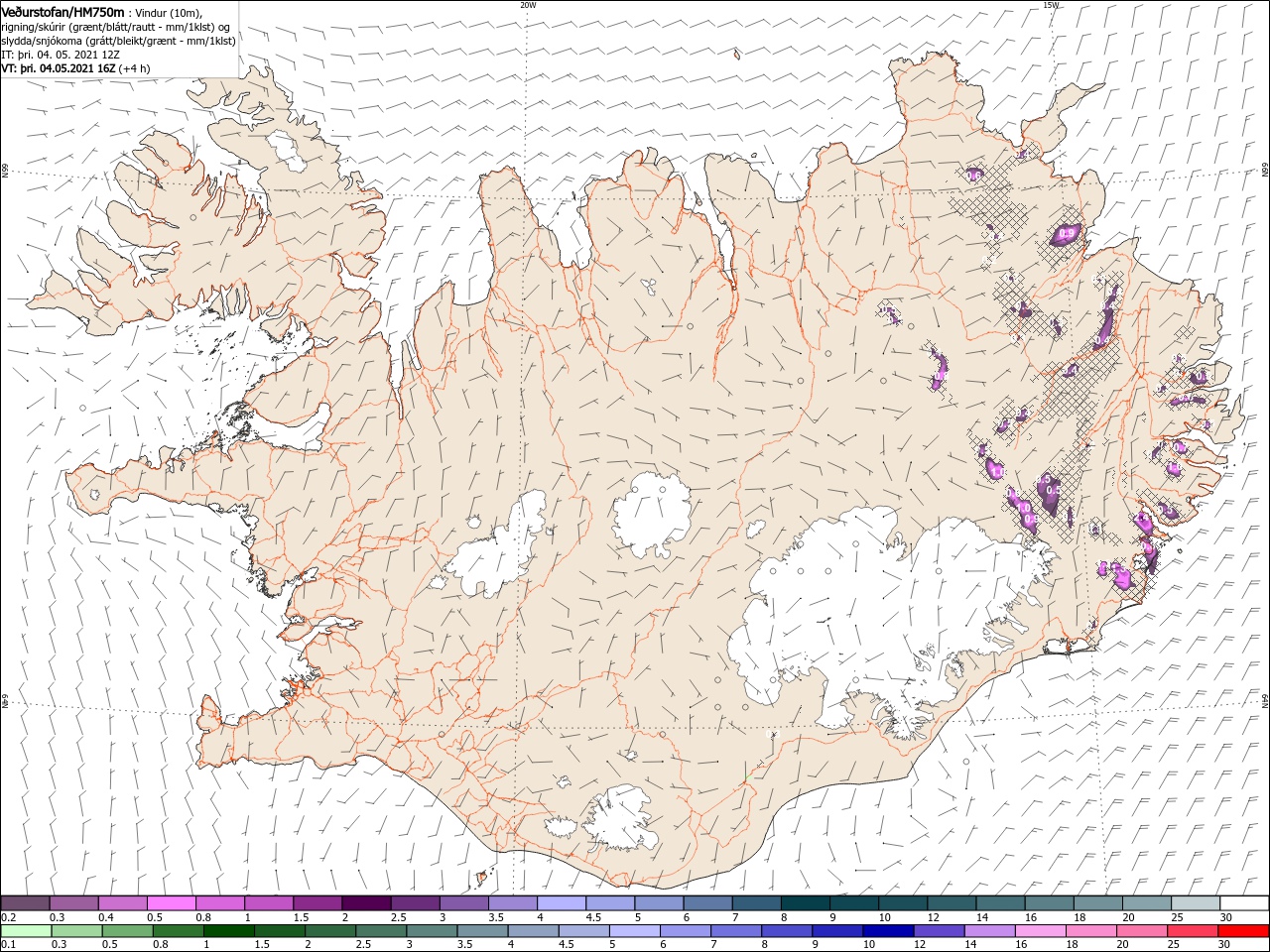Click the dark purple upper swatch between 2 and 2.5
This screenshot has height=952, width=1270.
click(x=366, y=902)
